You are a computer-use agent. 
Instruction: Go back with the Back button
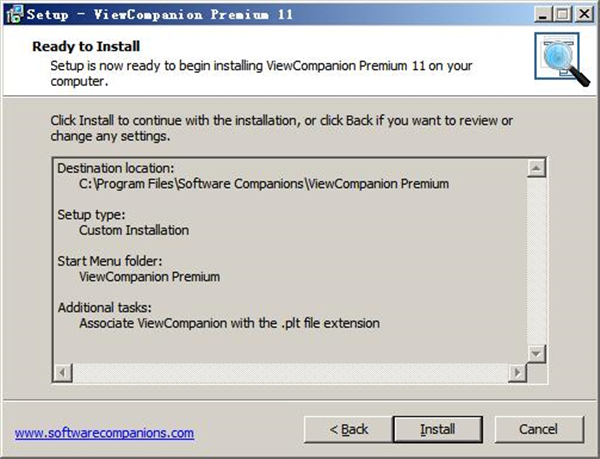pyautogui.click(x=348, y=429)
